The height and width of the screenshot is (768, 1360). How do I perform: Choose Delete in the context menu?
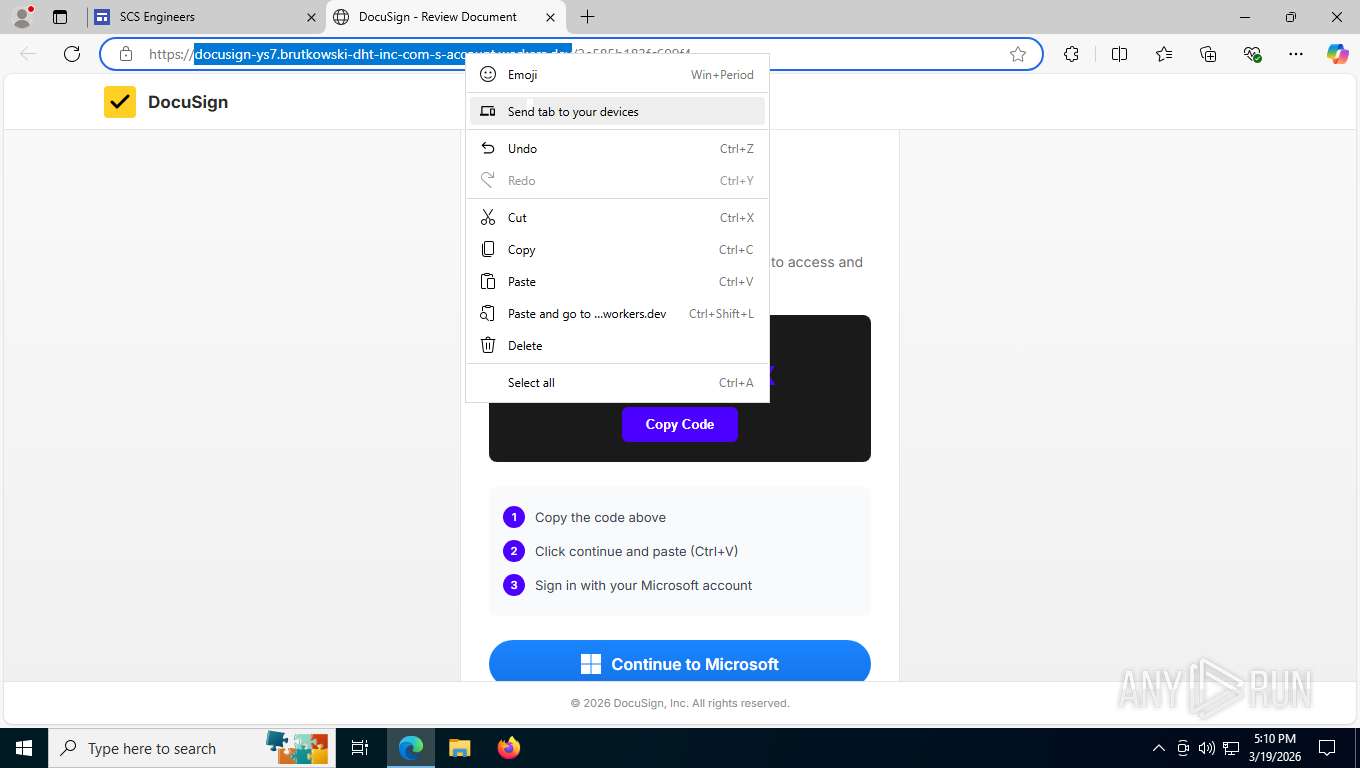coord(617,346)
